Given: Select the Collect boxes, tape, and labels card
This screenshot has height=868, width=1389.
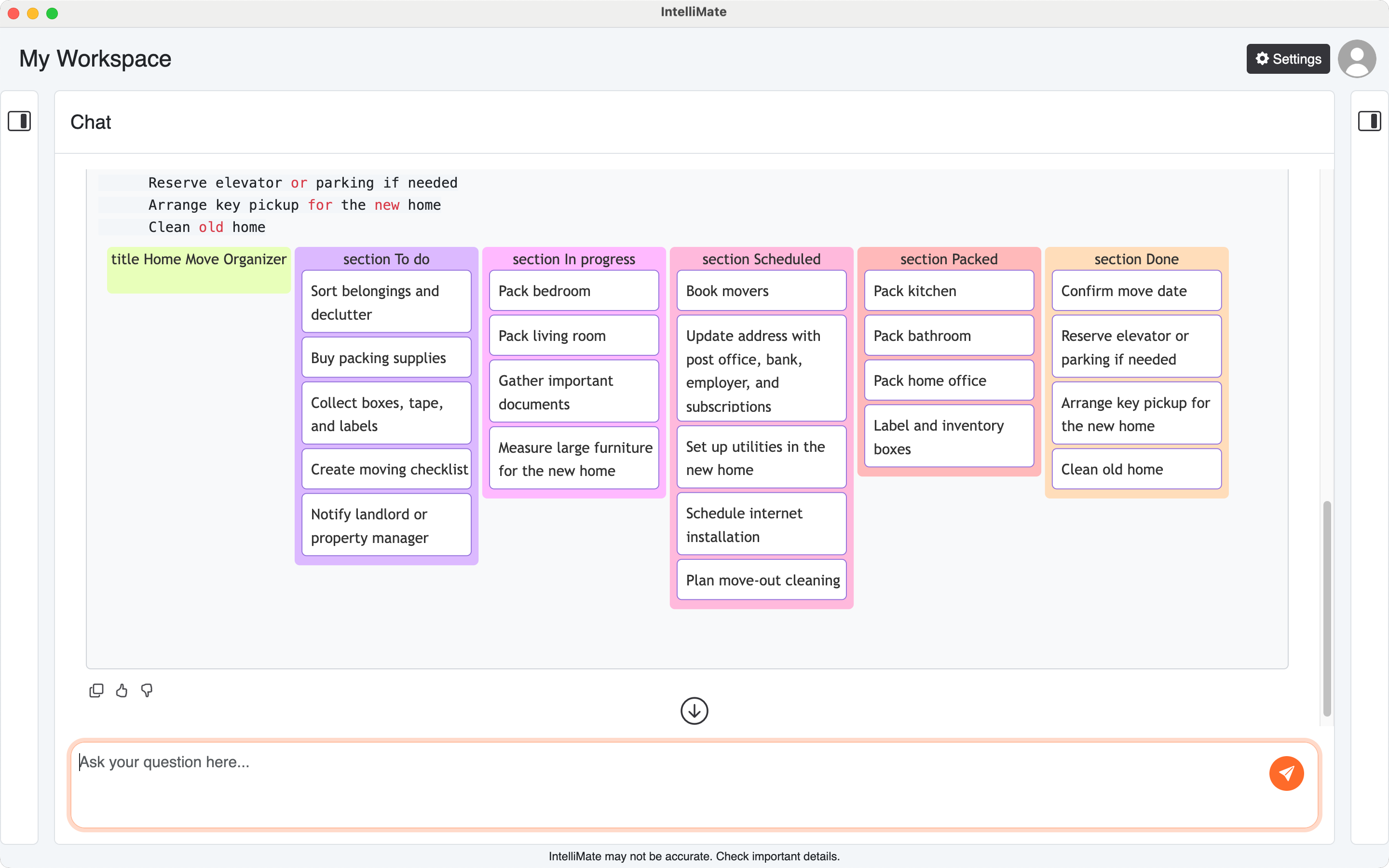Looking at the screenshot, I should pyautogui.click(x=386, y=413).
